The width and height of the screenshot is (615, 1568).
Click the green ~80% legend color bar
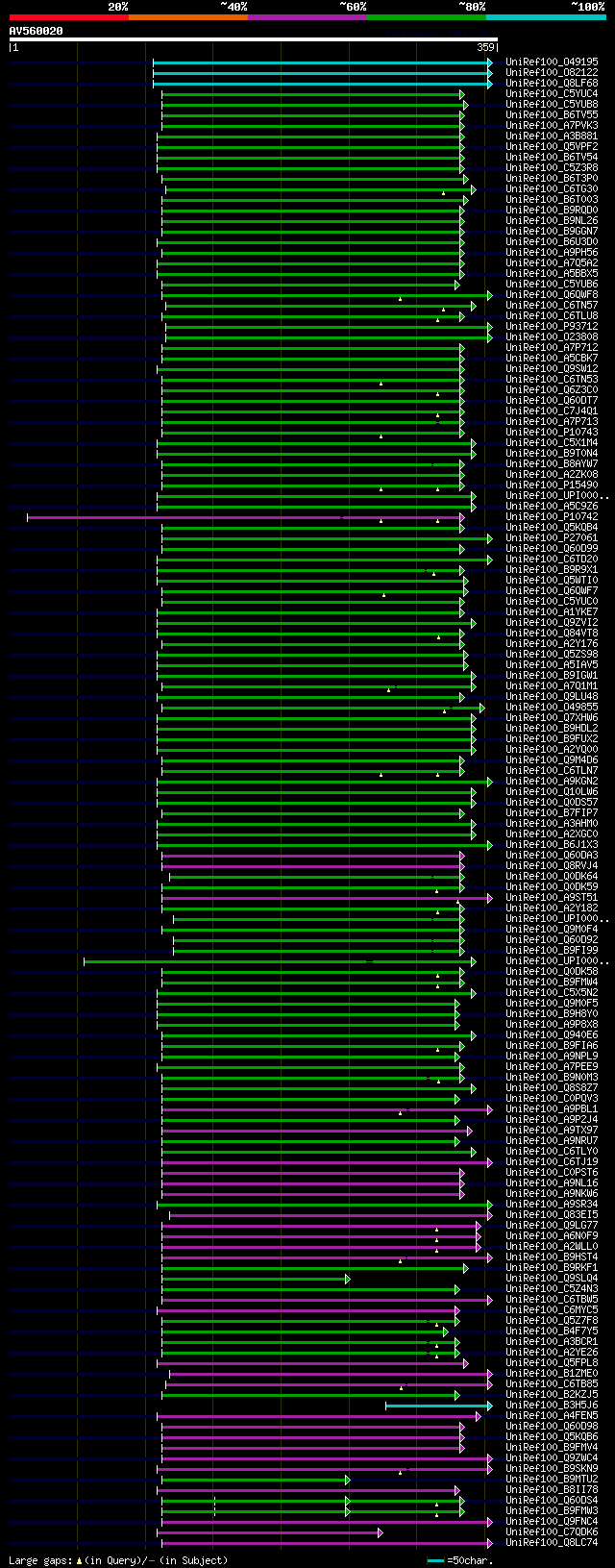coord(426,17)
